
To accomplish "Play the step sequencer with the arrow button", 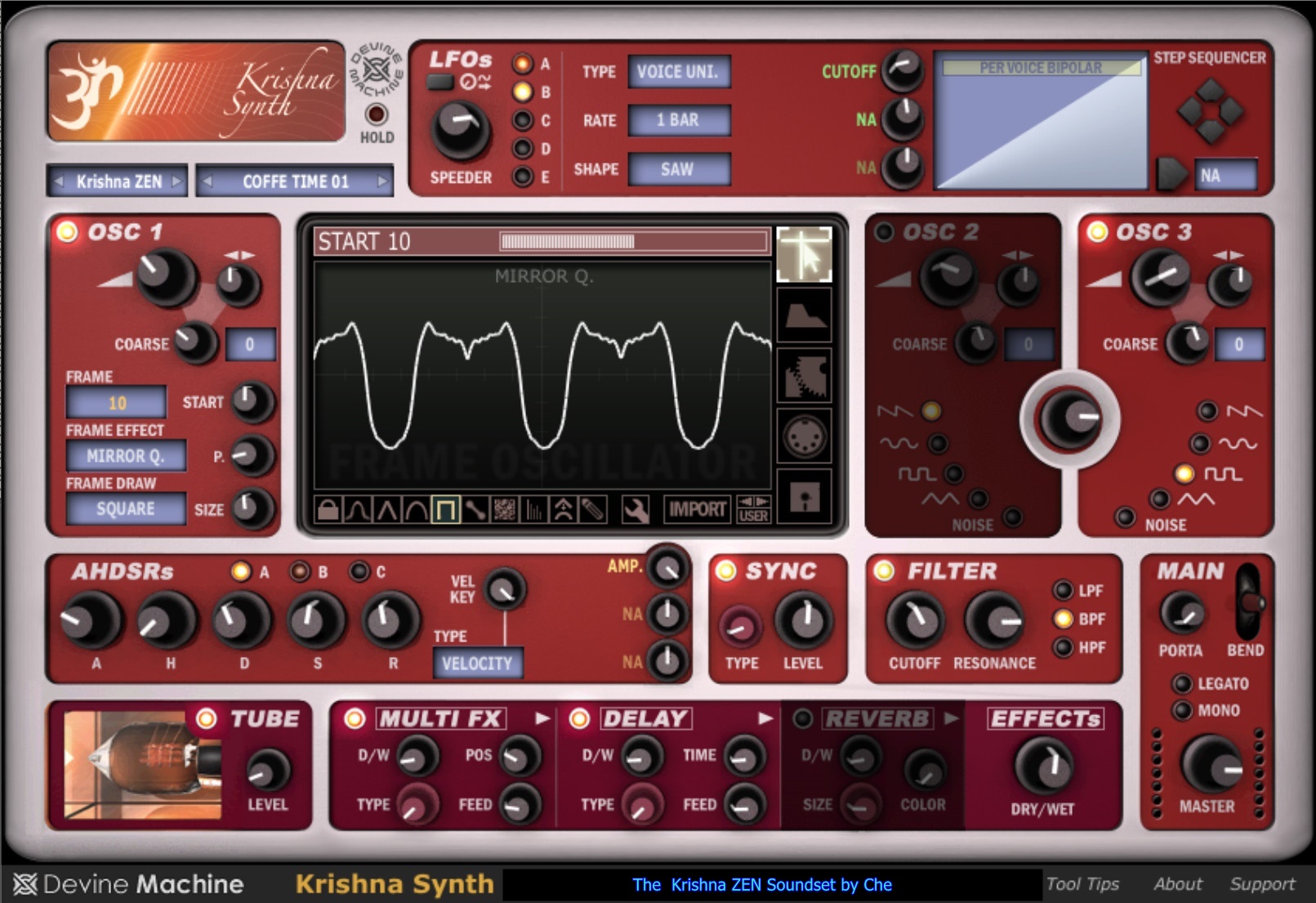I will pyautogui.click(x=1172, y=175).
